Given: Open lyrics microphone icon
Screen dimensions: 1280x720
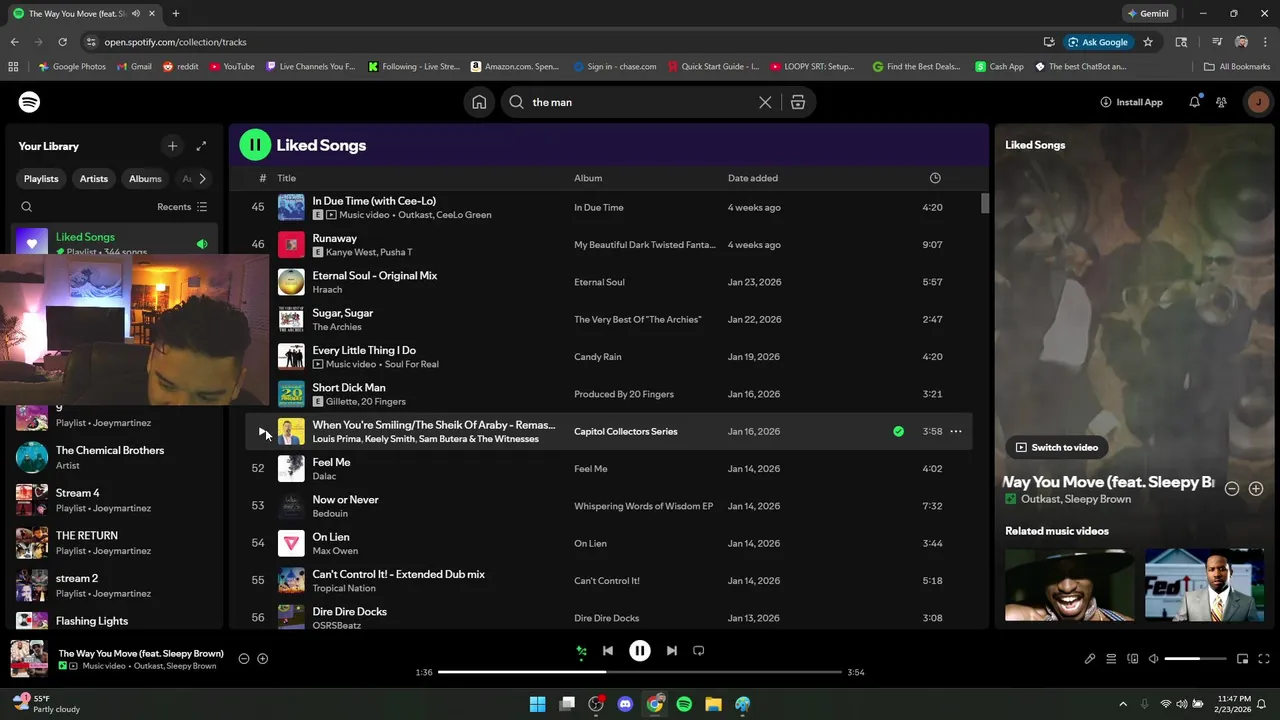Looking at the screenshot, I should pyautogui.click(x=1090, y=659).
